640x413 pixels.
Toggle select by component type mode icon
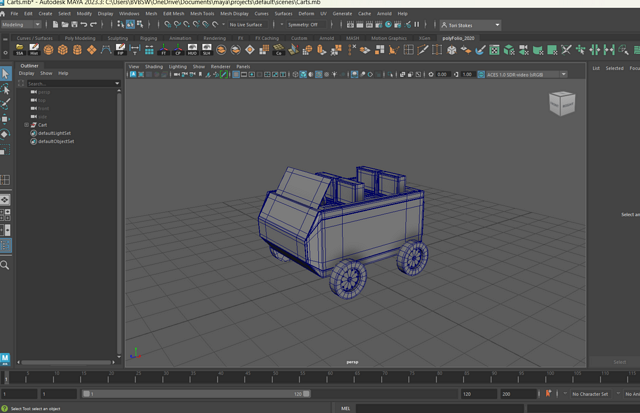(x=140, y=24)
